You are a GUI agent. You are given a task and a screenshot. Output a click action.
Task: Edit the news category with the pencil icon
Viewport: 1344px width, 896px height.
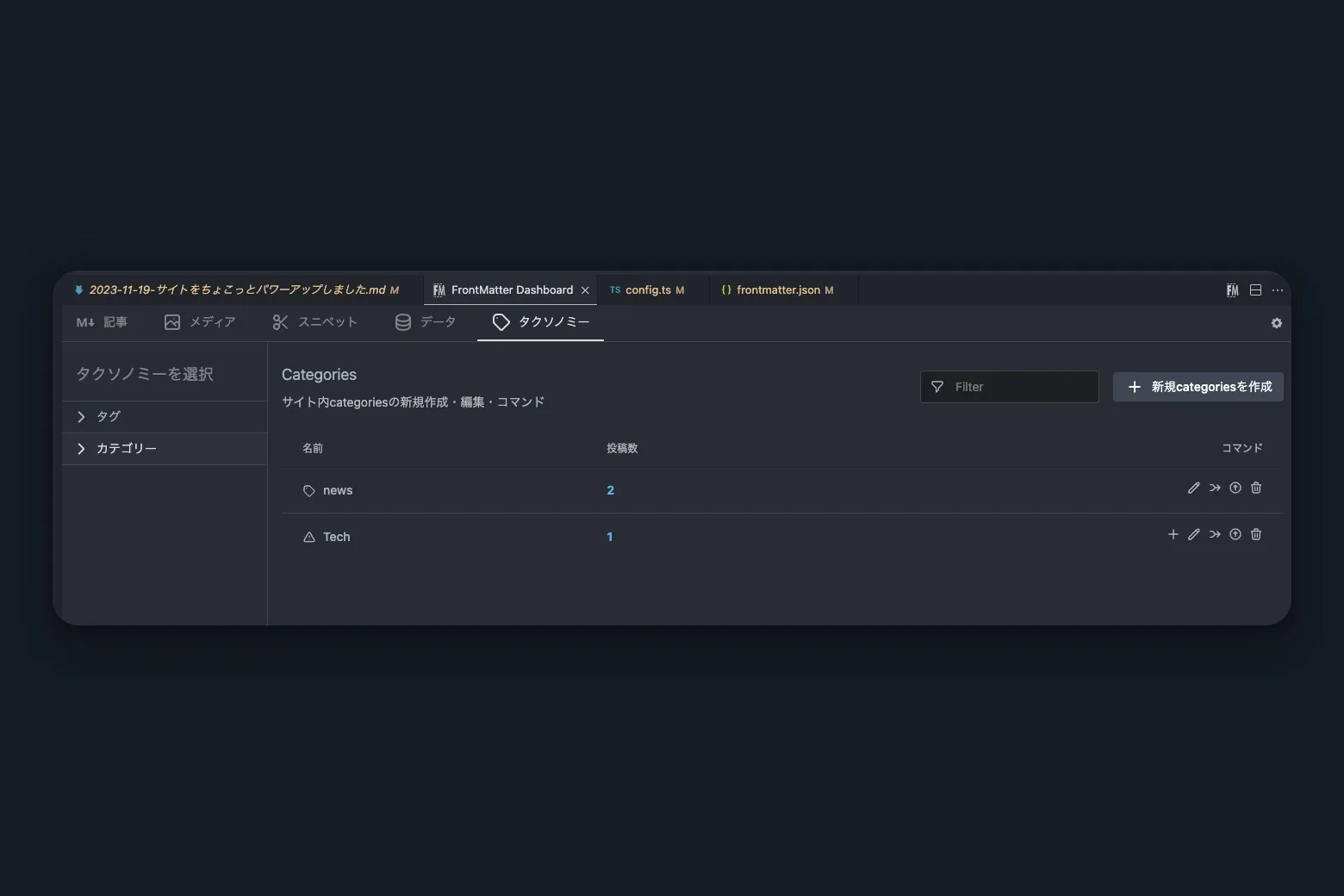click(1193, 488)
